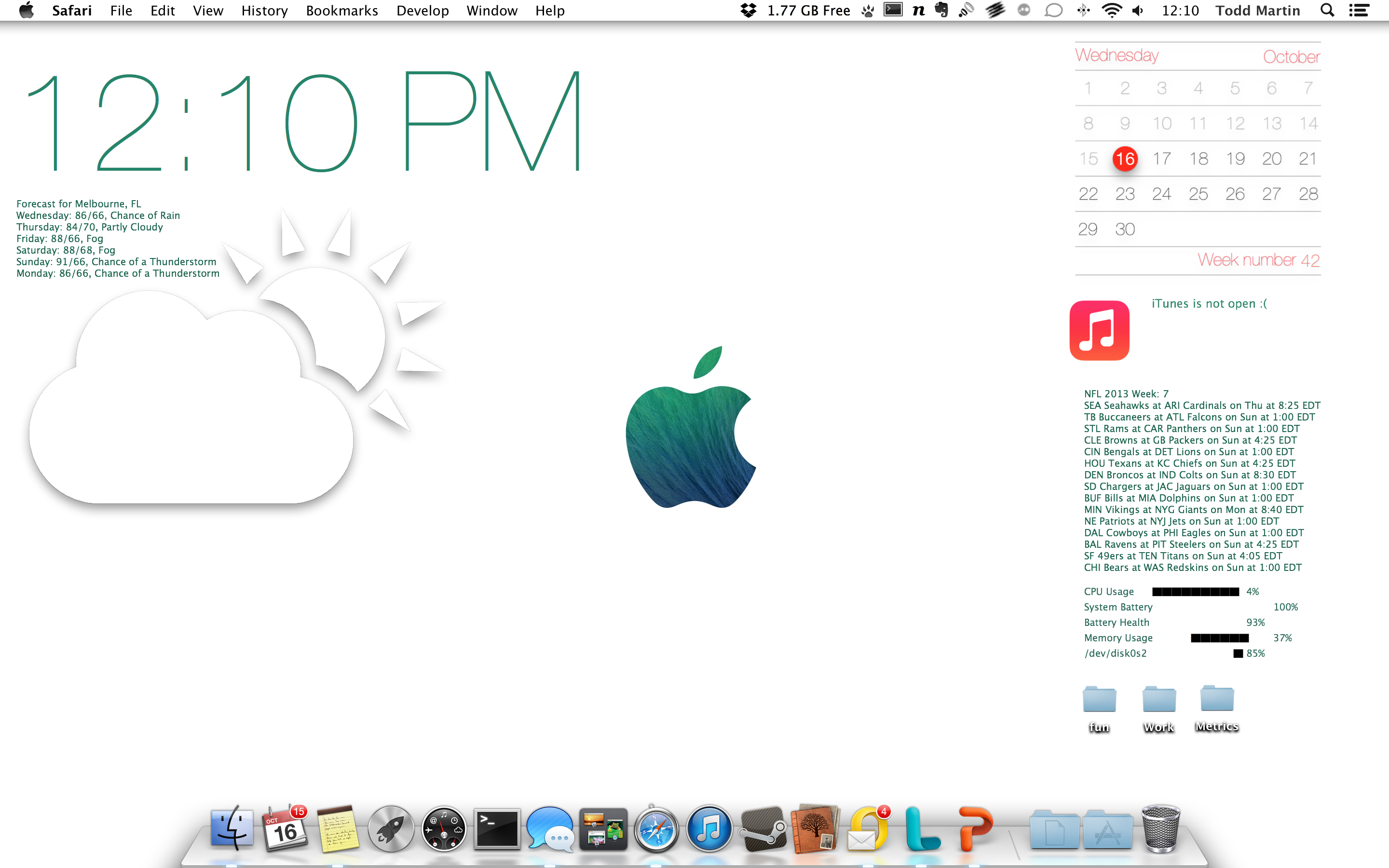
Task: Open Safari compass icon in Dock
Action: [x=656, y=828]
